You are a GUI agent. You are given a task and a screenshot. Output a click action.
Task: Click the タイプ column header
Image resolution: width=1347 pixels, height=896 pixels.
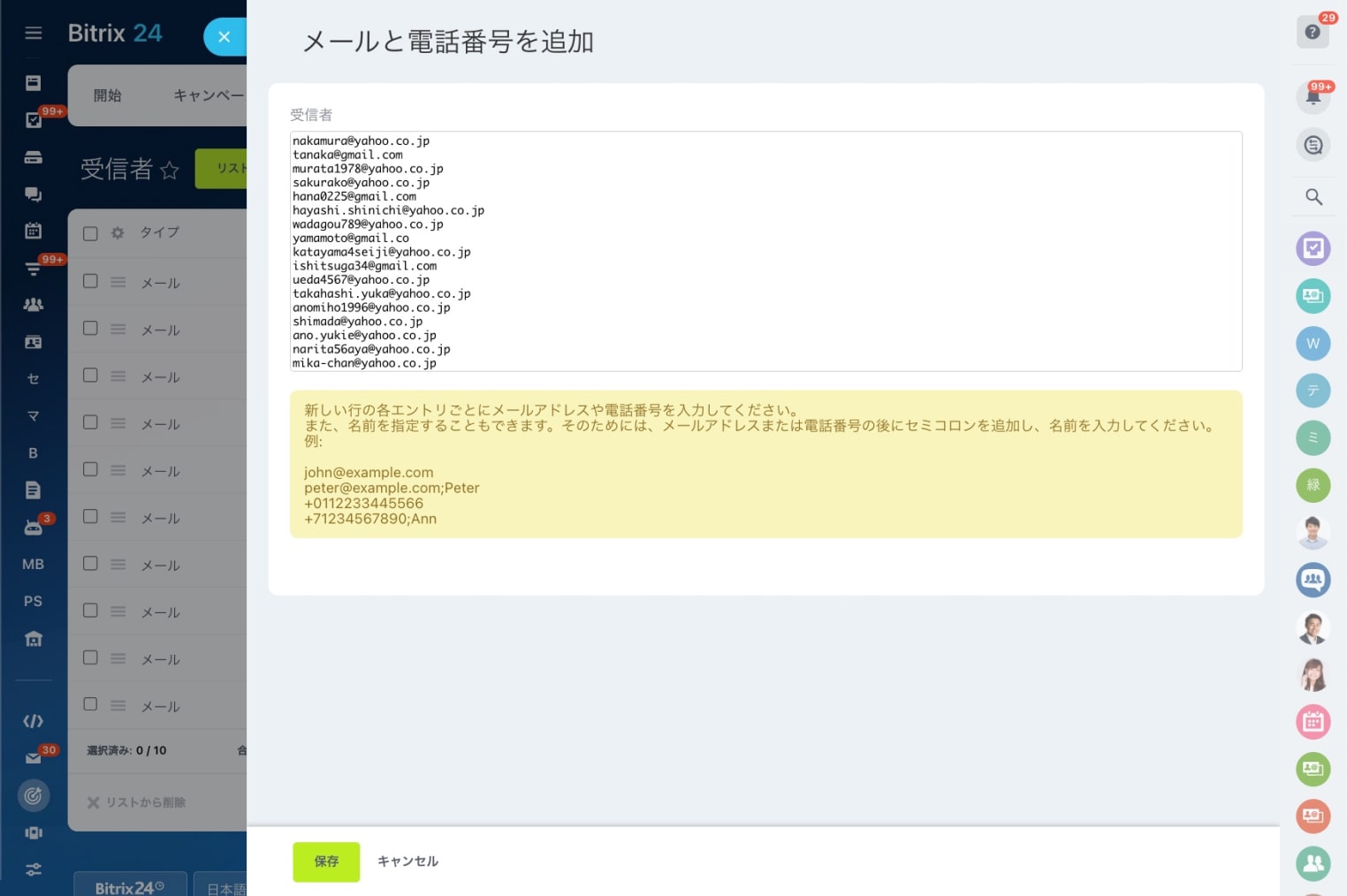pos(160,232)
